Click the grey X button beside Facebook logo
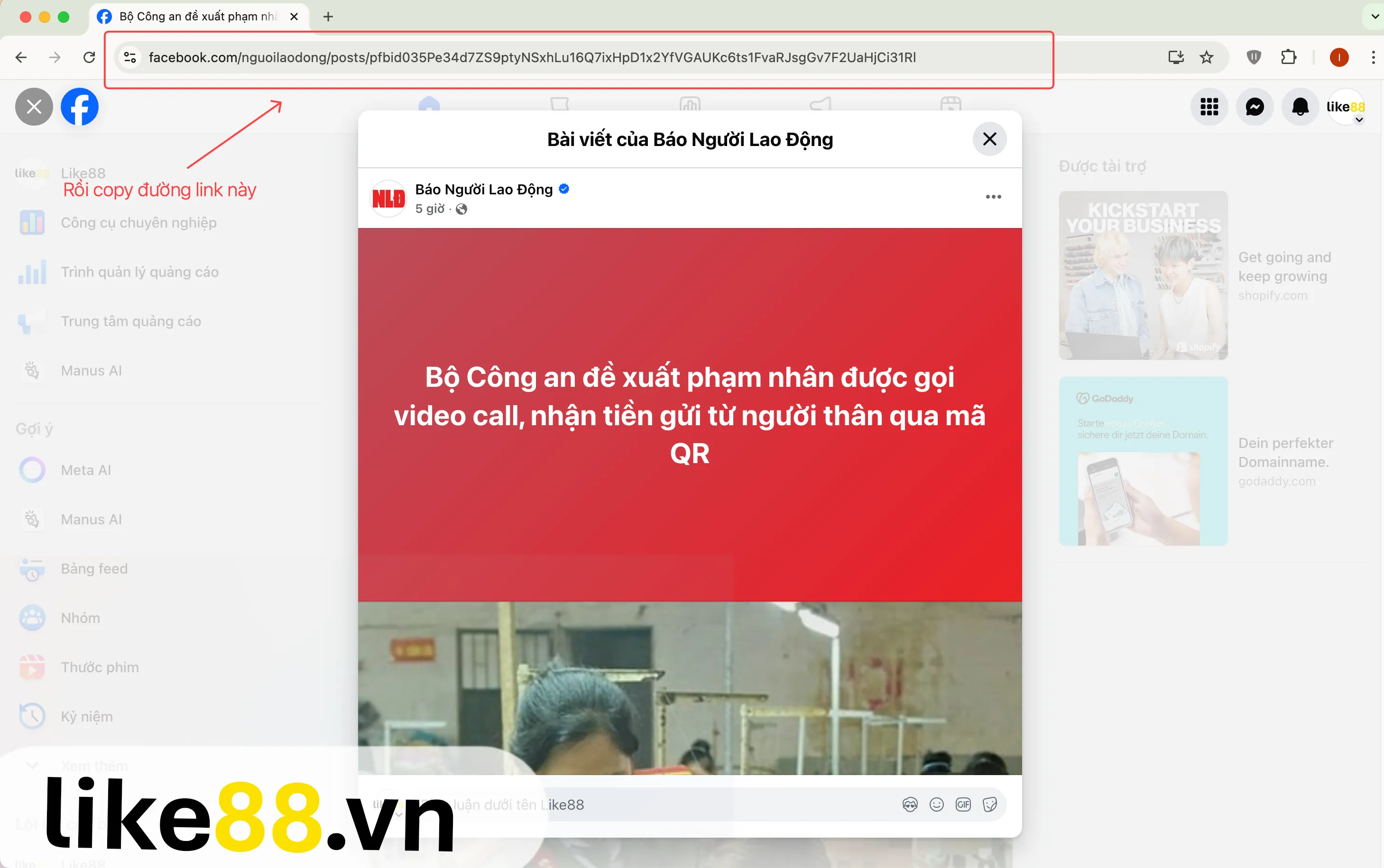The height and width of the screenshot is (868, 1384). 34,107
